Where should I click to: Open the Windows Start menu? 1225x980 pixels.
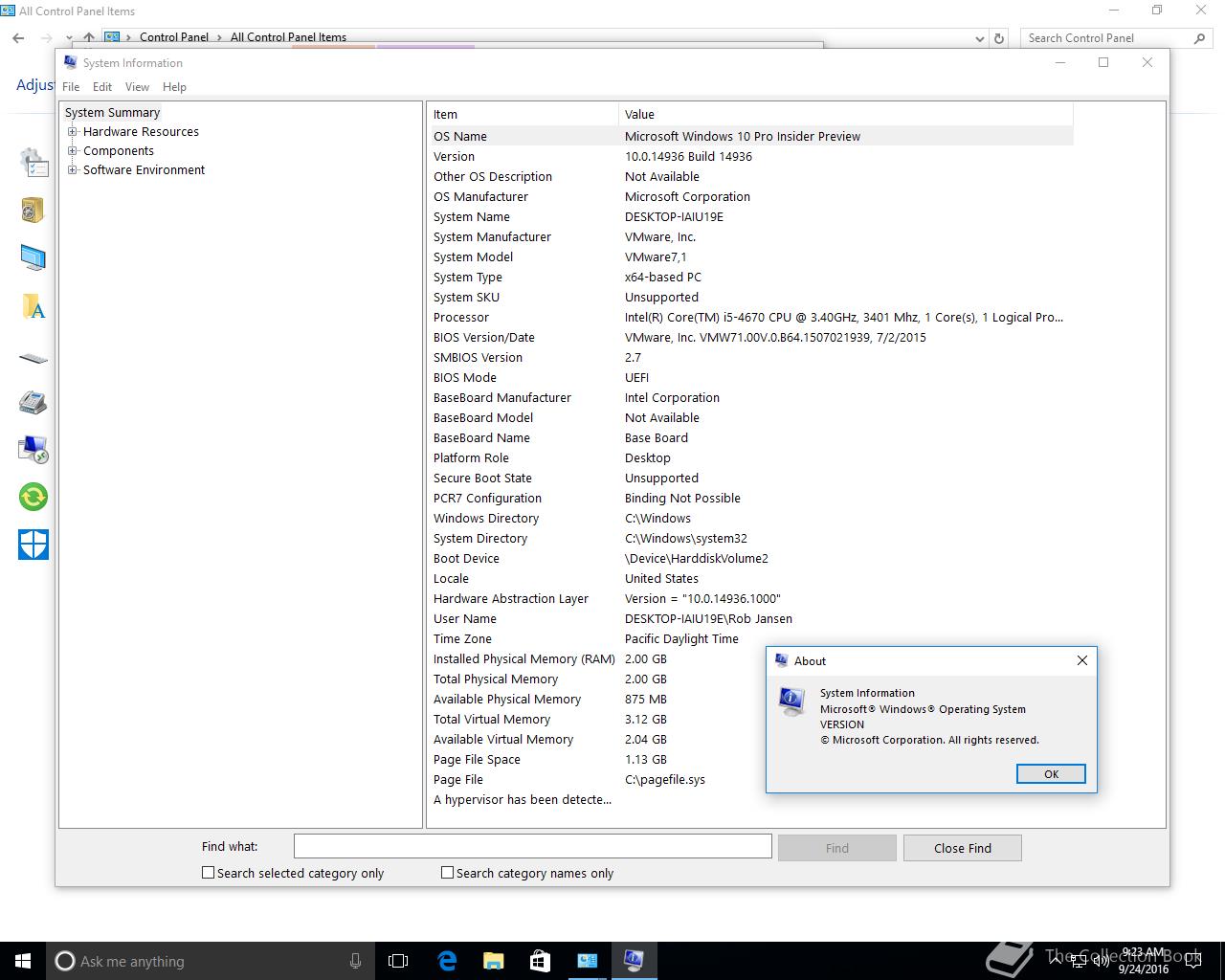tap(23, 961)
